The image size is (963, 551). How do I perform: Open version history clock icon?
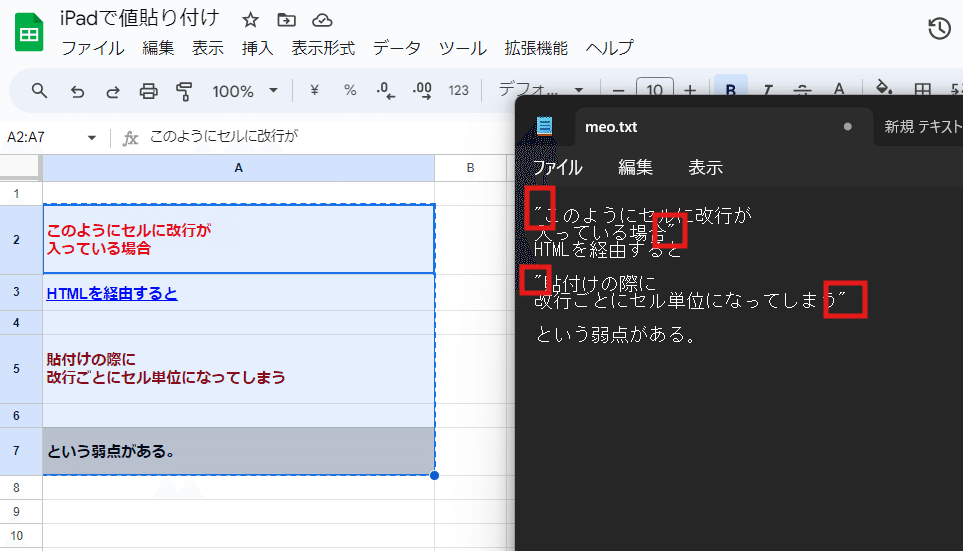[939, 29]
